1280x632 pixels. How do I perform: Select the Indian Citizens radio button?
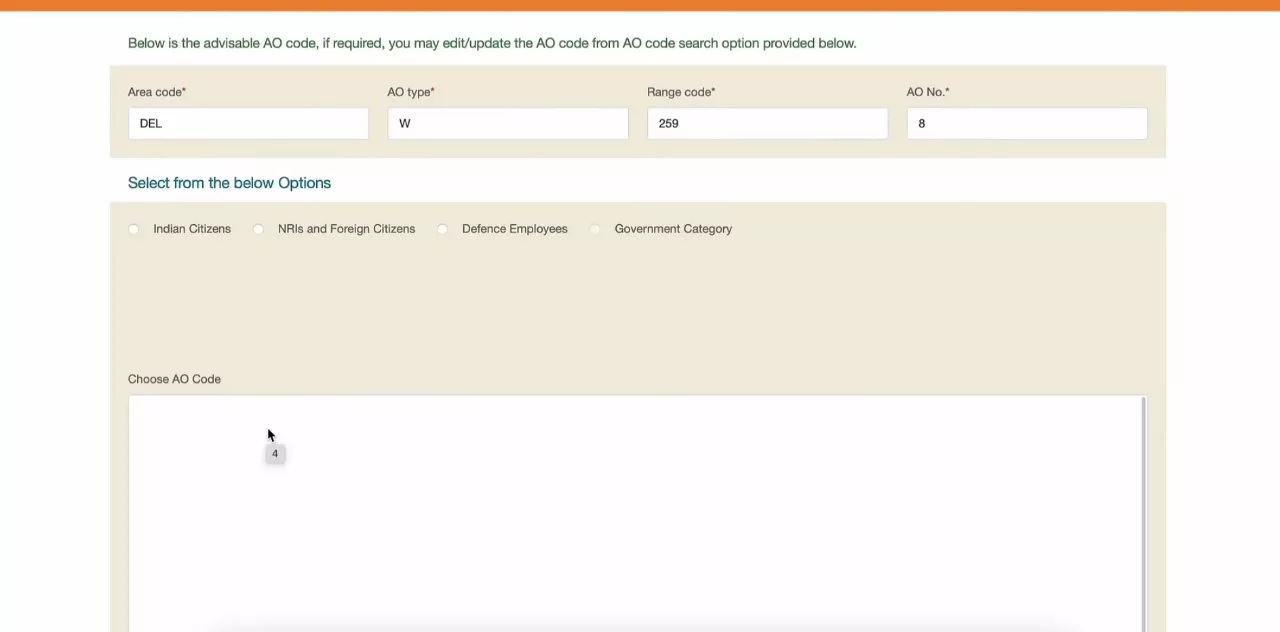(133, 229)
